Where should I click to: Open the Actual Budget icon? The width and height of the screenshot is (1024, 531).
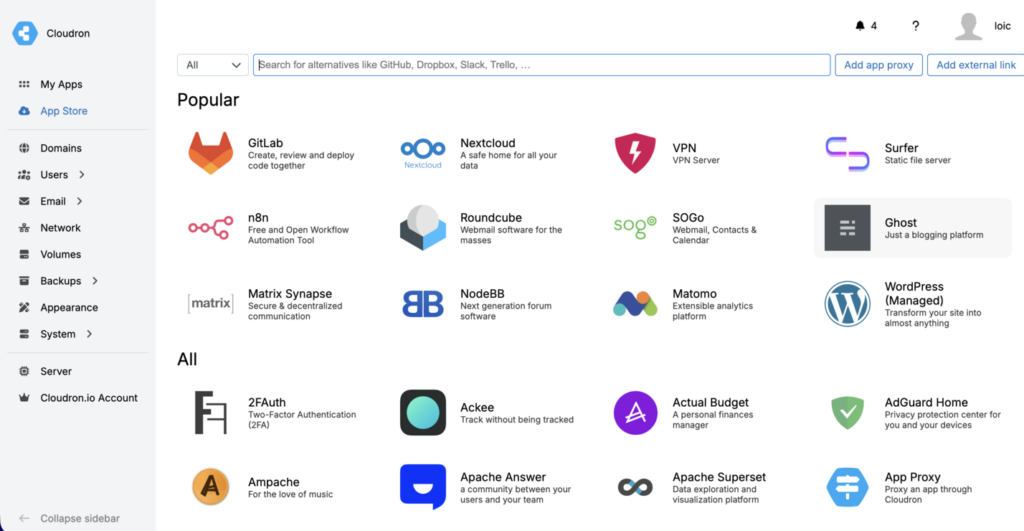coord(635,413)
